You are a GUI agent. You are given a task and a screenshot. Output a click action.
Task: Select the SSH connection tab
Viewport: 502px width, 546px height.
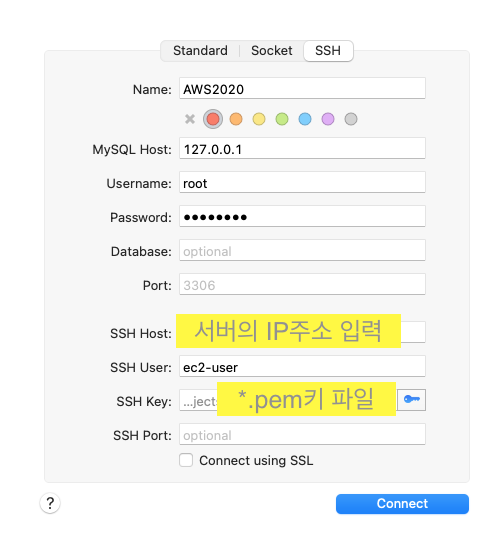(328, 51)
